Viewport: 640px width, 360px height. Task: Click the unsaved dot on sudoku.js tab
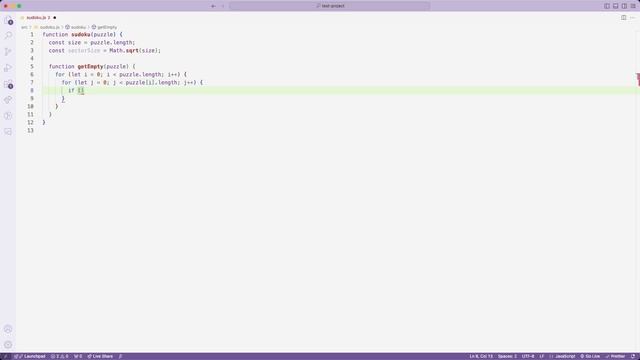(55, 18)
